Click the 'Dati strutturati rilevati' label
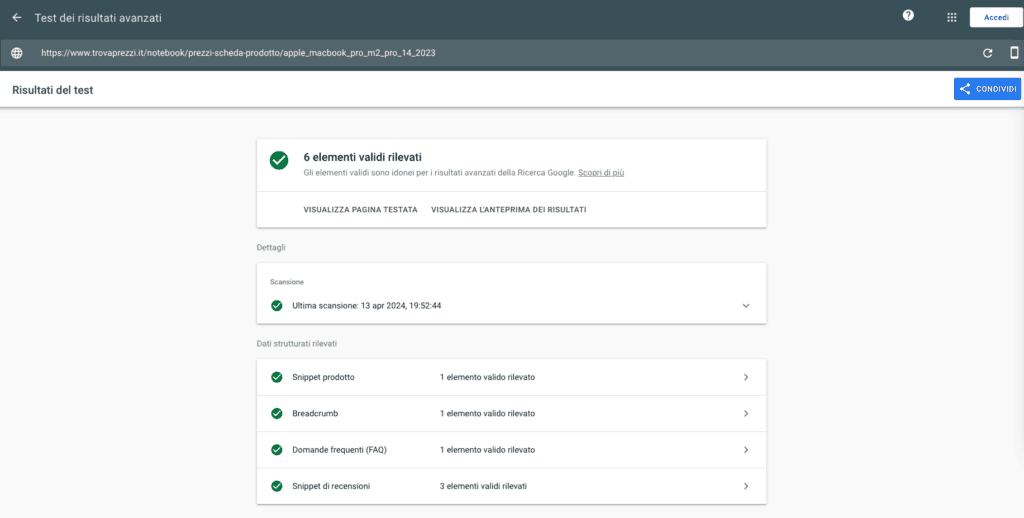The height and width of the screenshot is (518, 1024). coord(296,344)
